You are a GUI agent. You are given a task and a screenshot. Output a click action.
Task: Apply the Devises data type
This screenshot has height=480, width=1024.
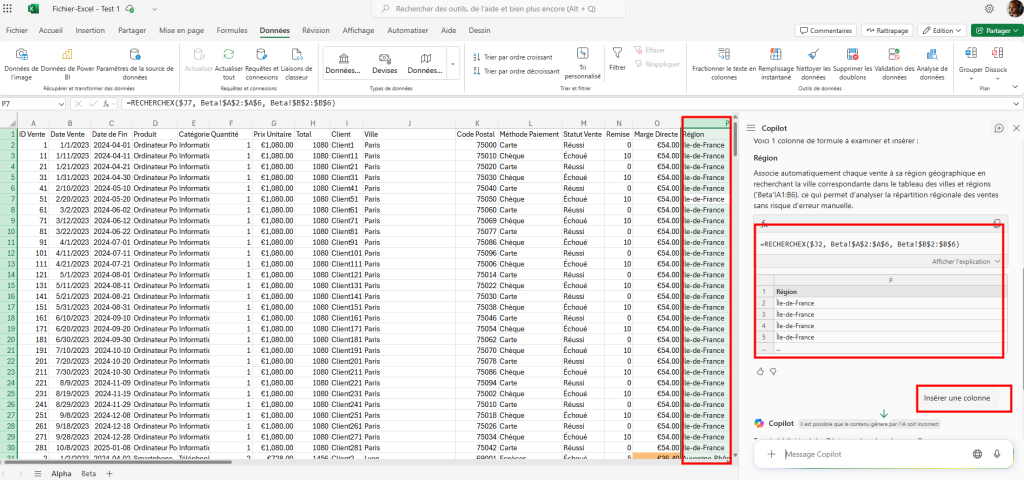385,63
